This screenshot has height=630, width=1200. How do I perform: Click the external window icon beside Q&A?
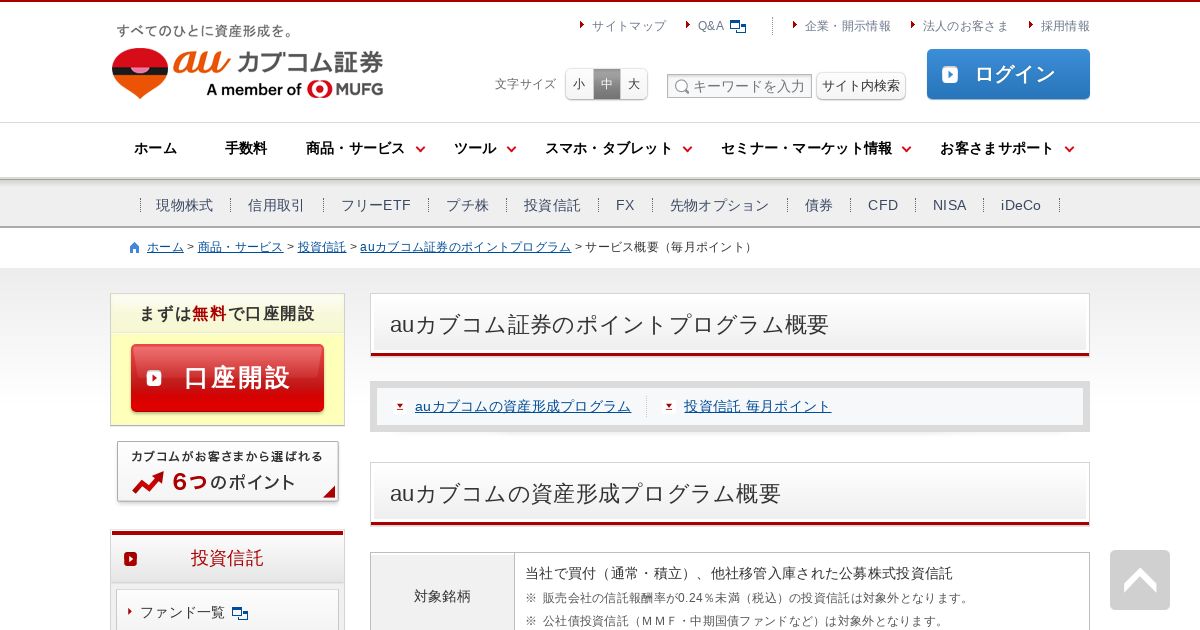point(738,27)
